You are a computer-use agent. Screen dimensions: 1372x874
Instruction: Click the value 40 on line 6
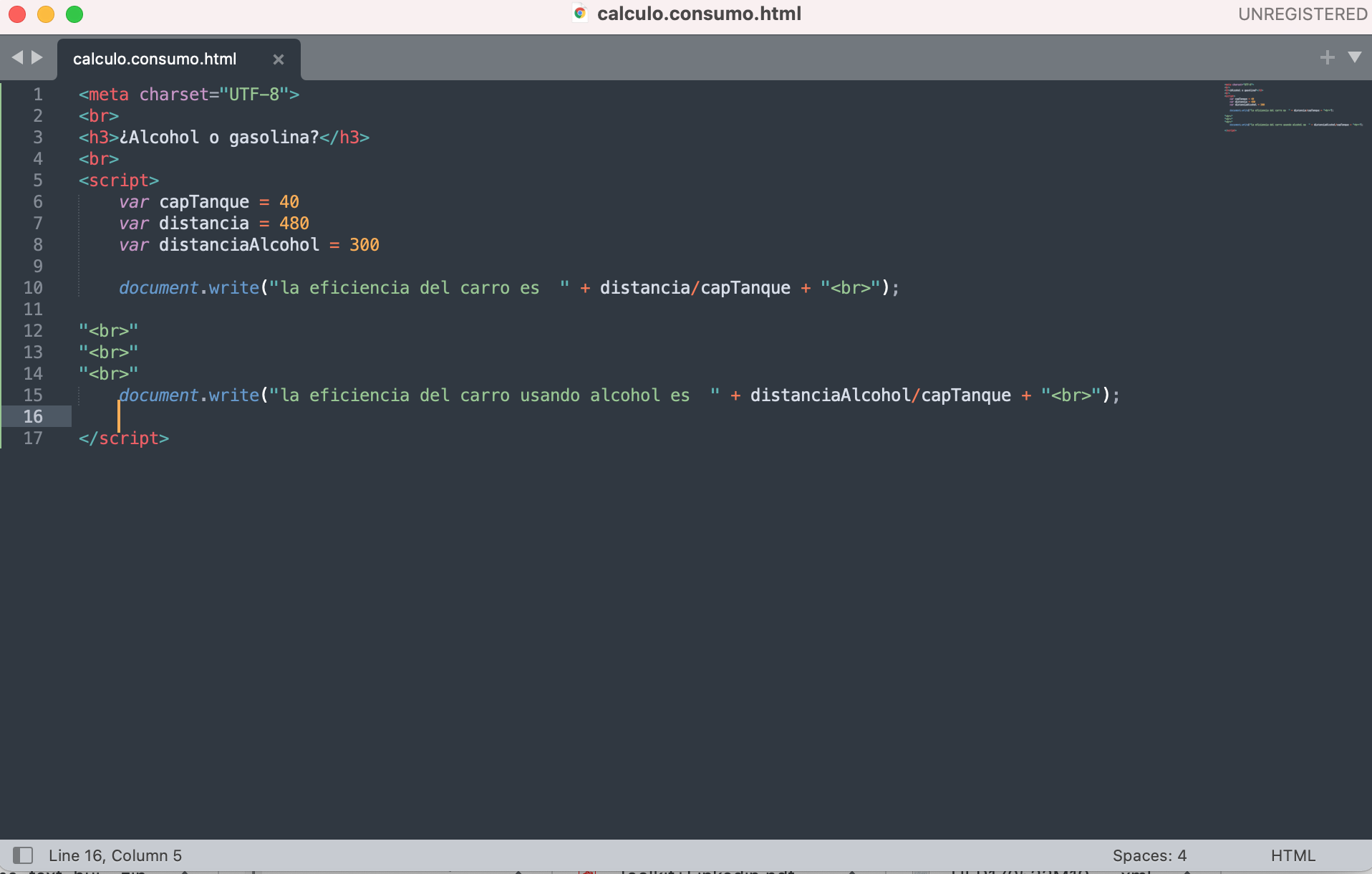(289, 202)
